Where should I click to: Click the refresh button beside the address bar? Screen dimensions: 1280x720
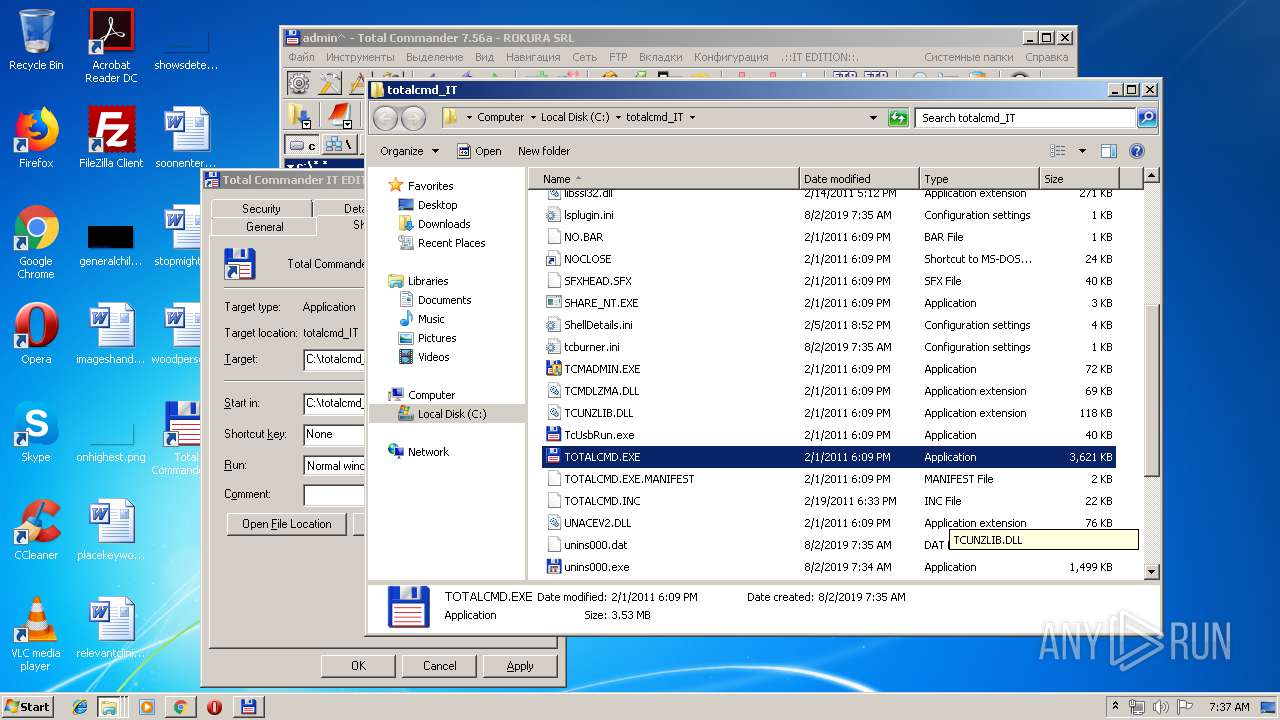898,117
